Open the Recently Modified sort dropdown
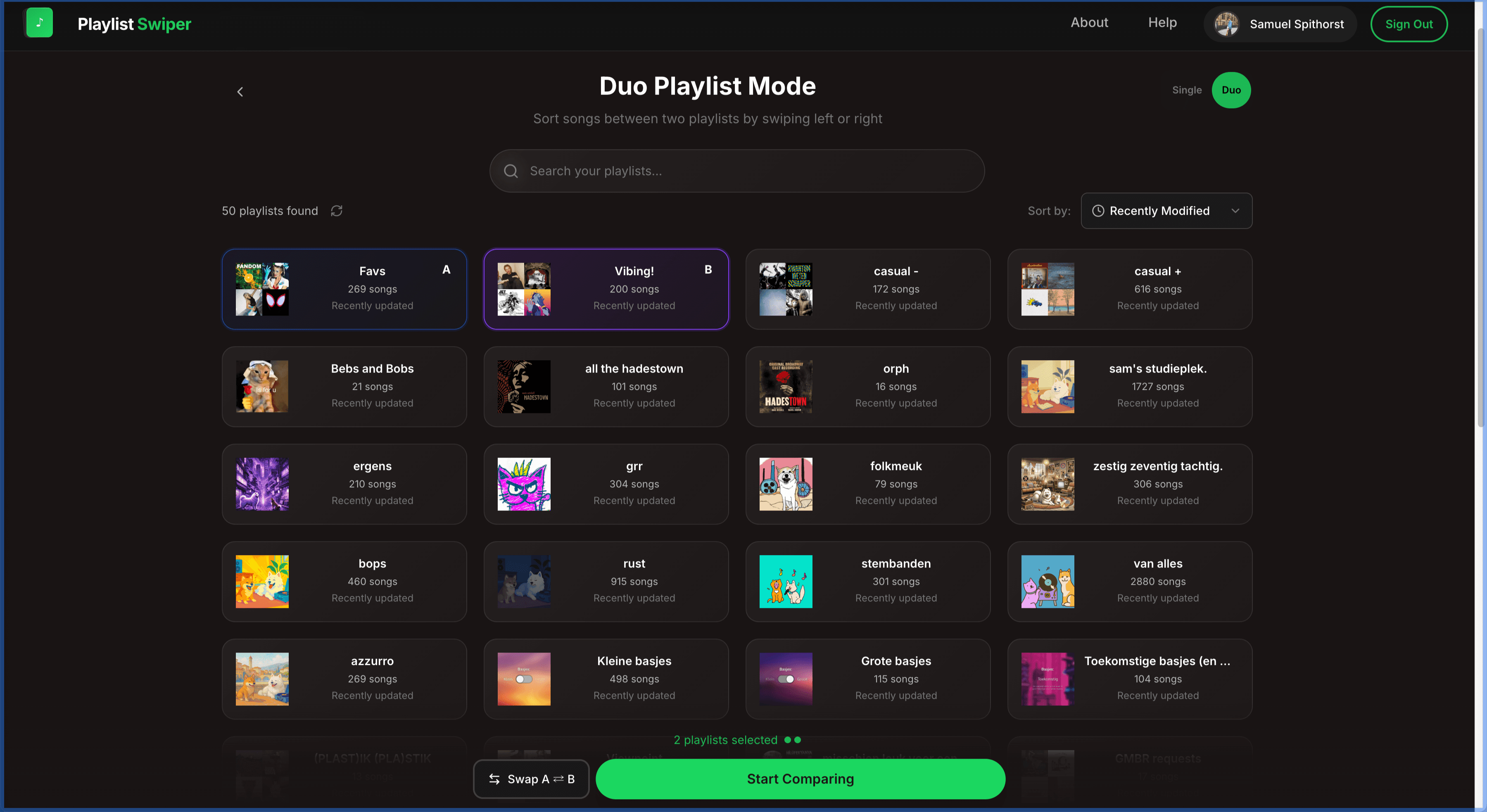The width and height of the screenshot is (1487, 812). click(x=1166, y=211)
